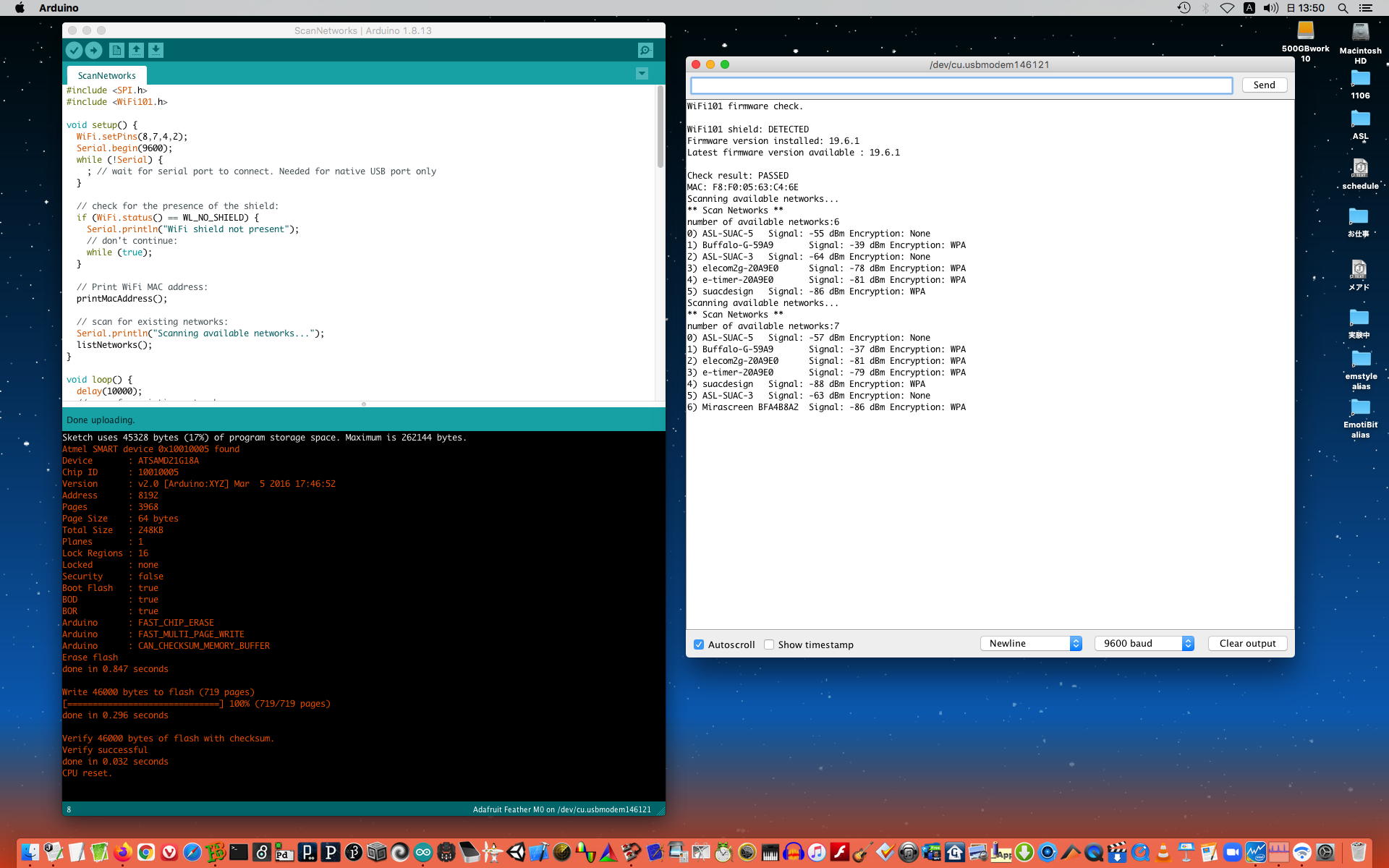Select the ScanNetworks sketch tab
The width and height of the screenshot is (1389, 868).
(x=106, y=75)
